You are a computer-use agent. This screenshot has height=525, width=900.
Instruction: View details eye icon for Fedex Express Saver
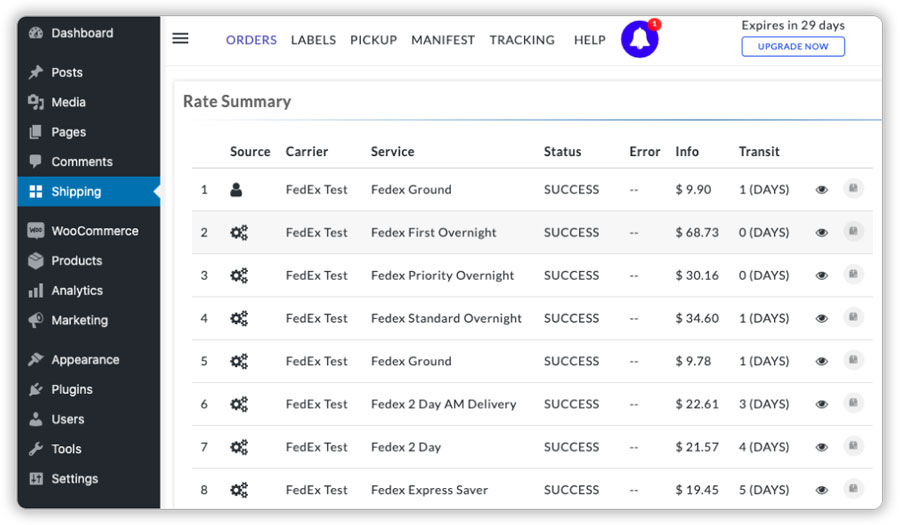coord(822,490)
